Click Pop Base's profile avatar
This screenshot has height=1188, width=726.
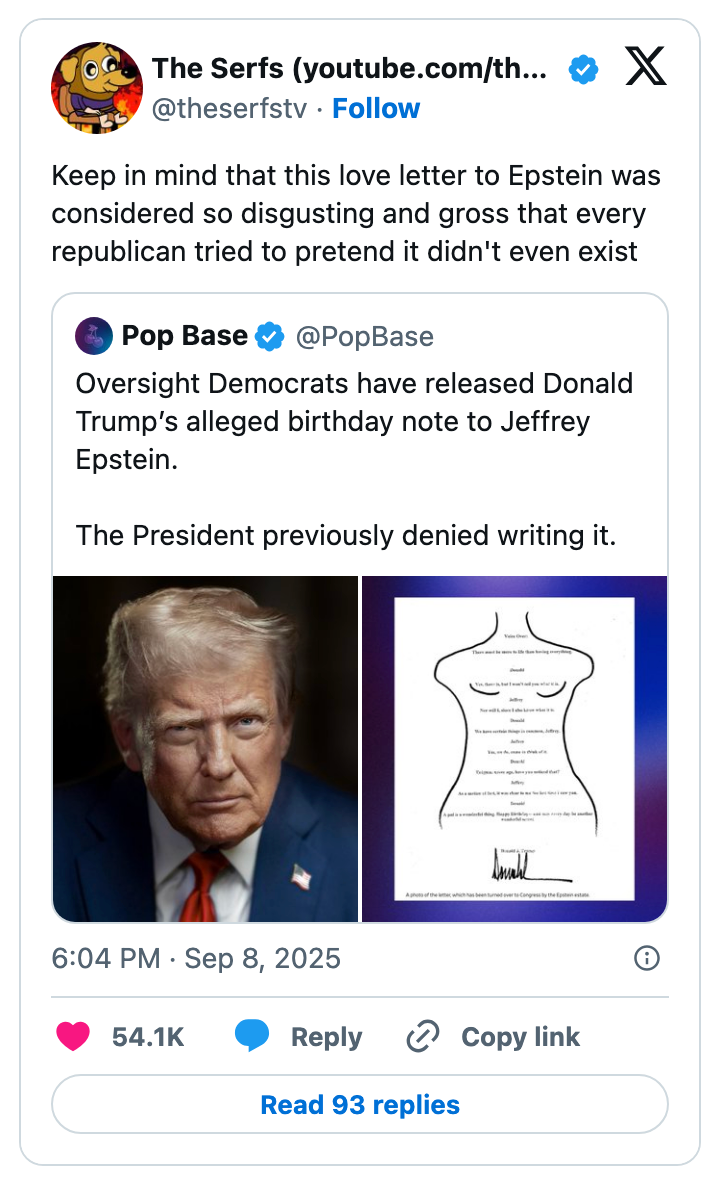click(x=94, y=336)
